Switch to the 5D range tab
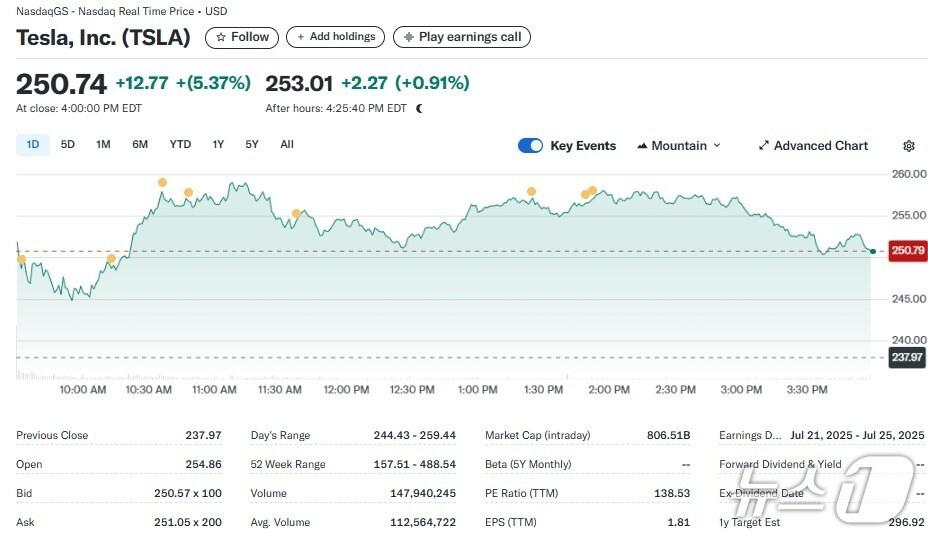Screen dimensions: 928x537 tap(68, 144)
